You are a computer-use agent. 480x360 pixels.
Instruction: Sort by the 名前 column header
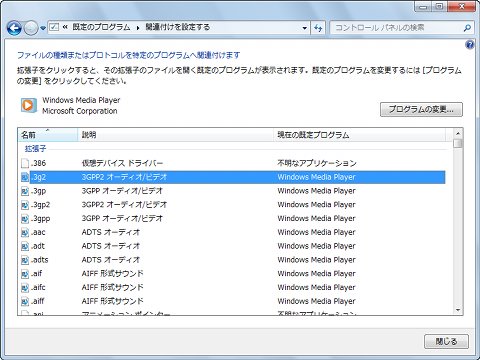point(47,135)
